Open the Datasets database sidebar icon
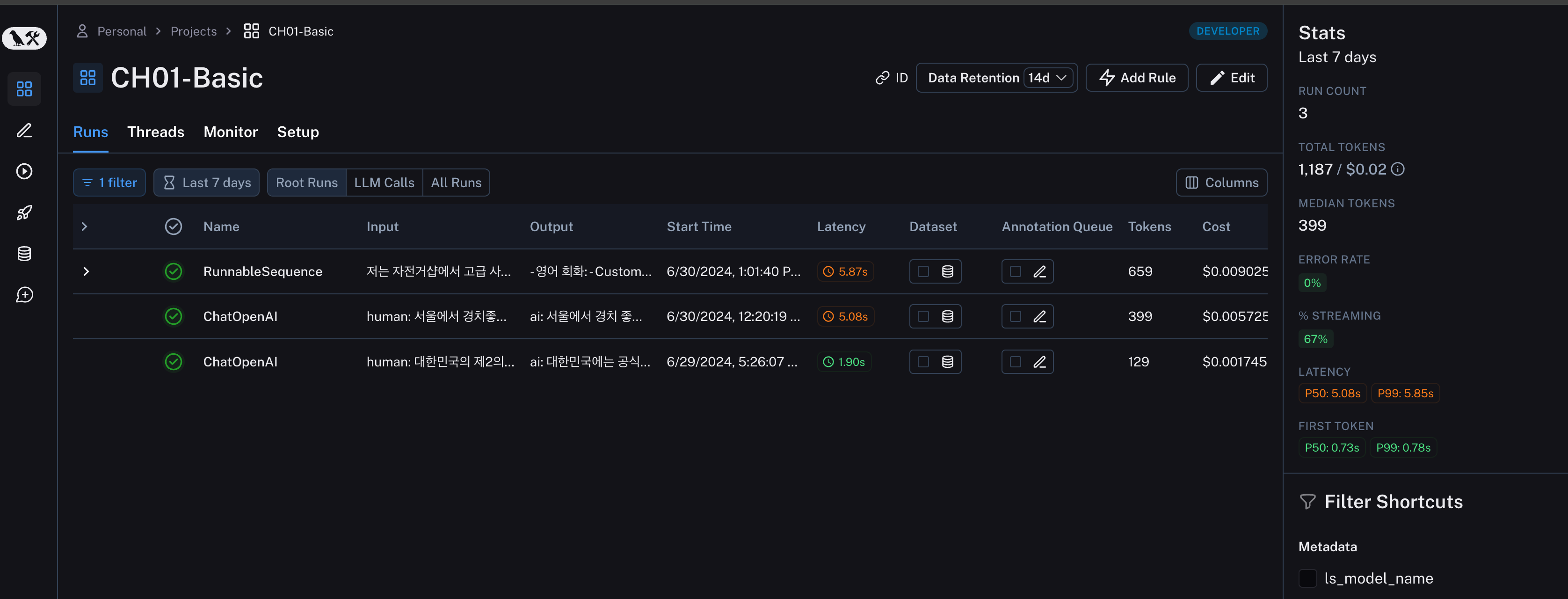Viewport: 1568px width, 599px height. 24,254
